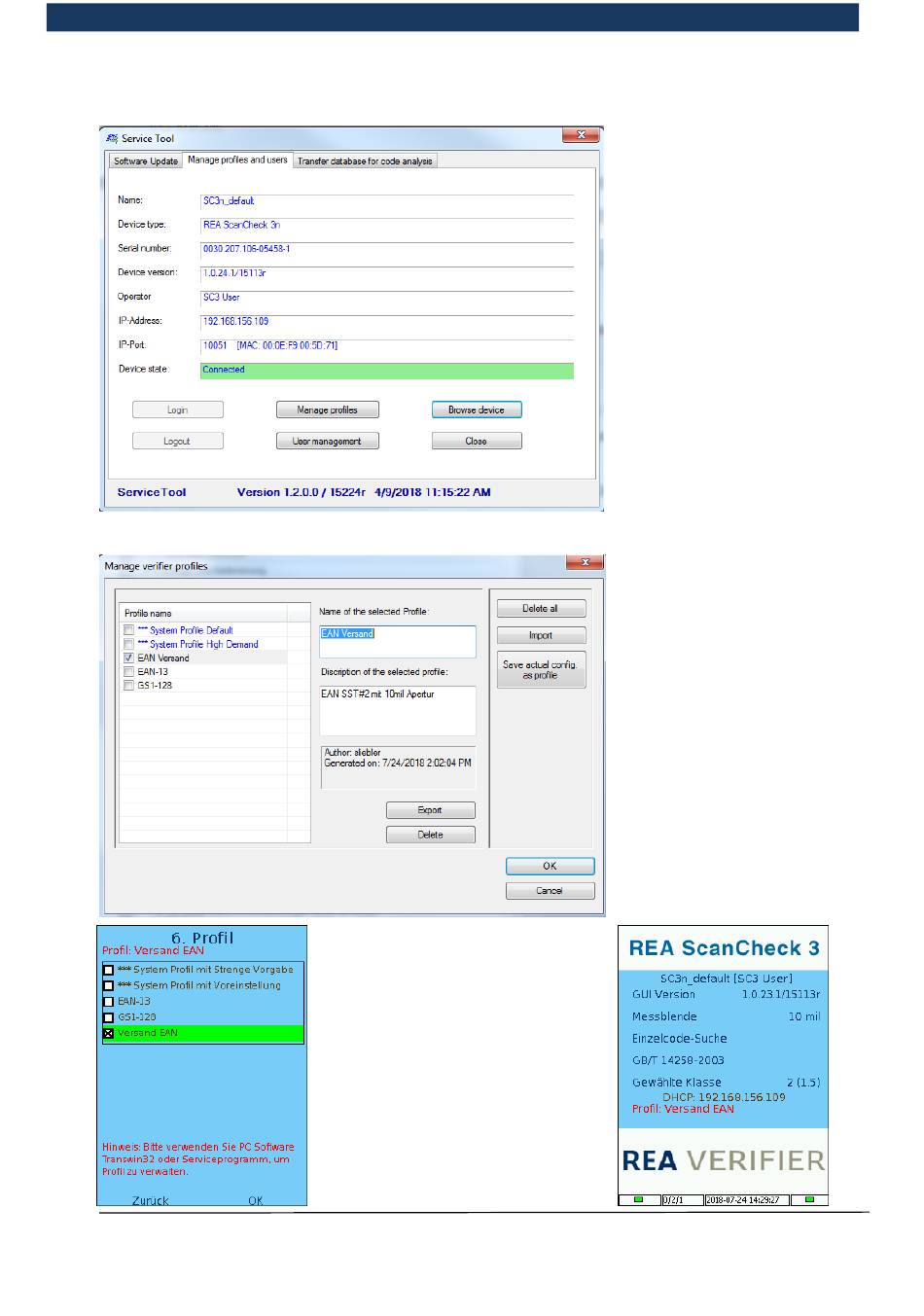Check the EAN-13 profile in verifier profiles
924x1316 pixels.
click(128, 671)
